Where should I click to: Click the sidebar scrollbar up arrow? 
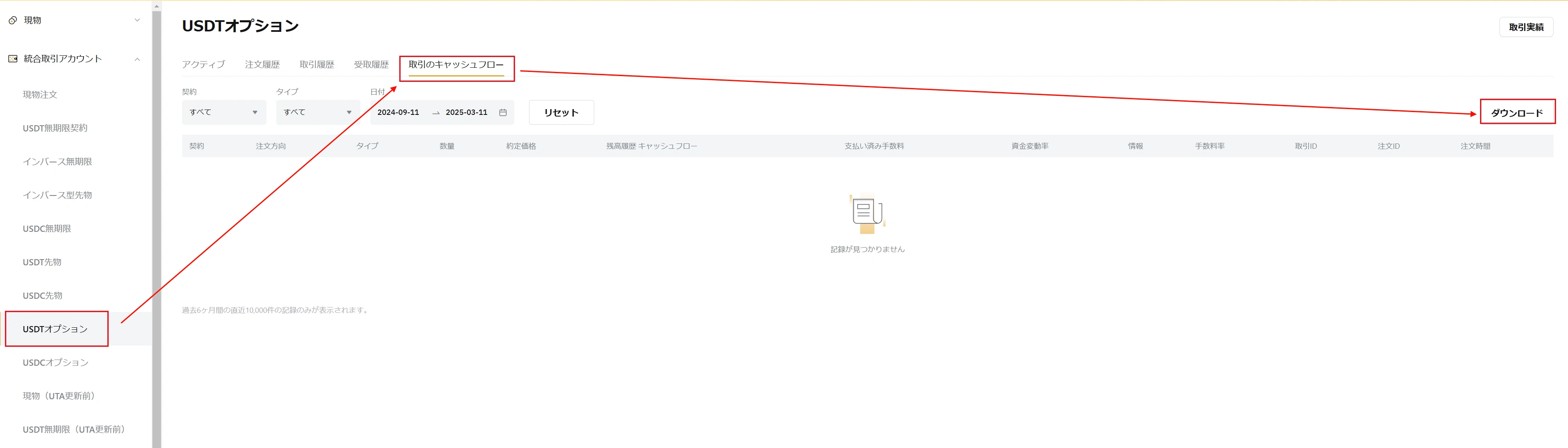click(x=157, y=6)
